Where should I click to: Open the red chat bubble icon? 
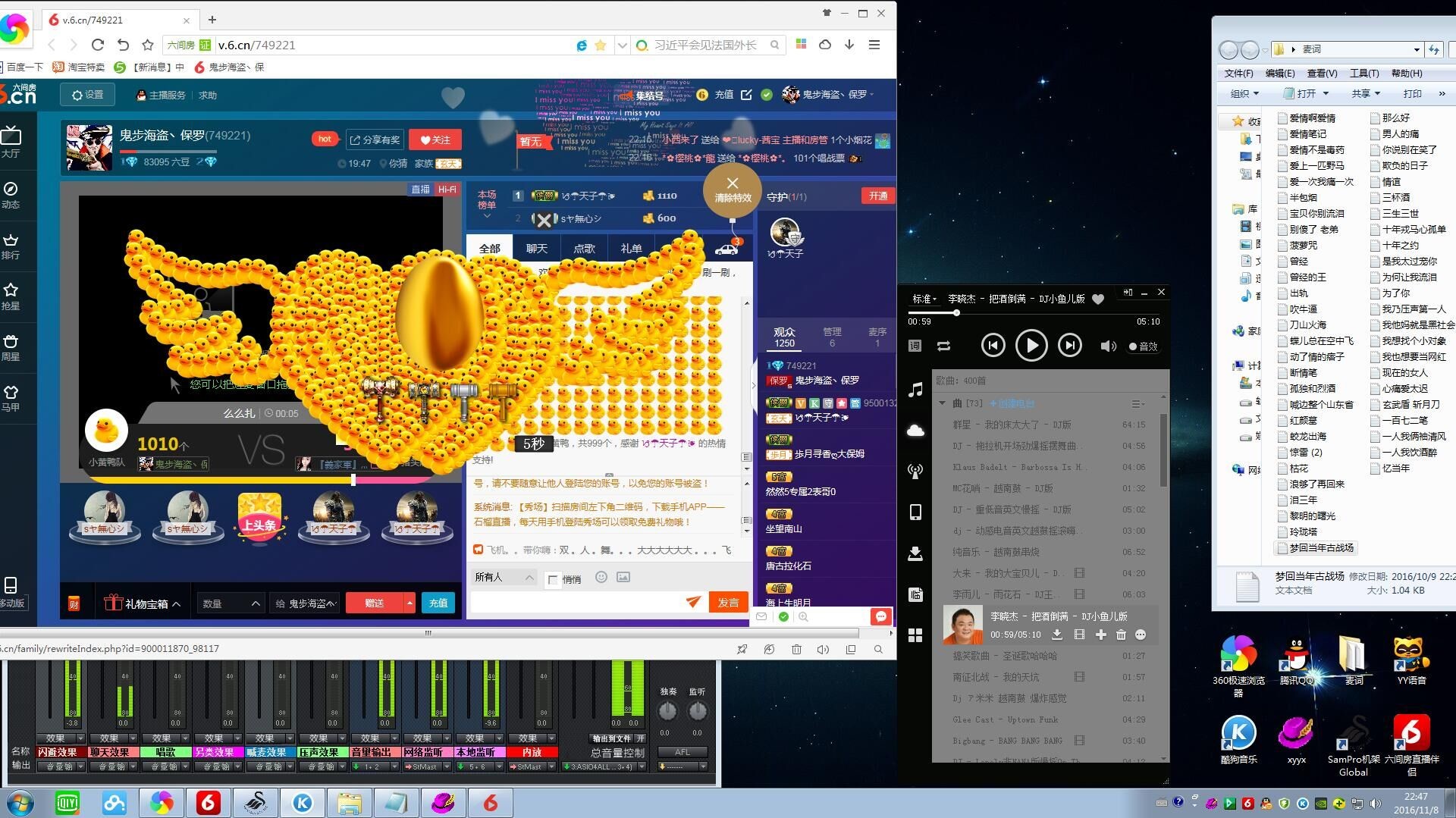(880, 616)
